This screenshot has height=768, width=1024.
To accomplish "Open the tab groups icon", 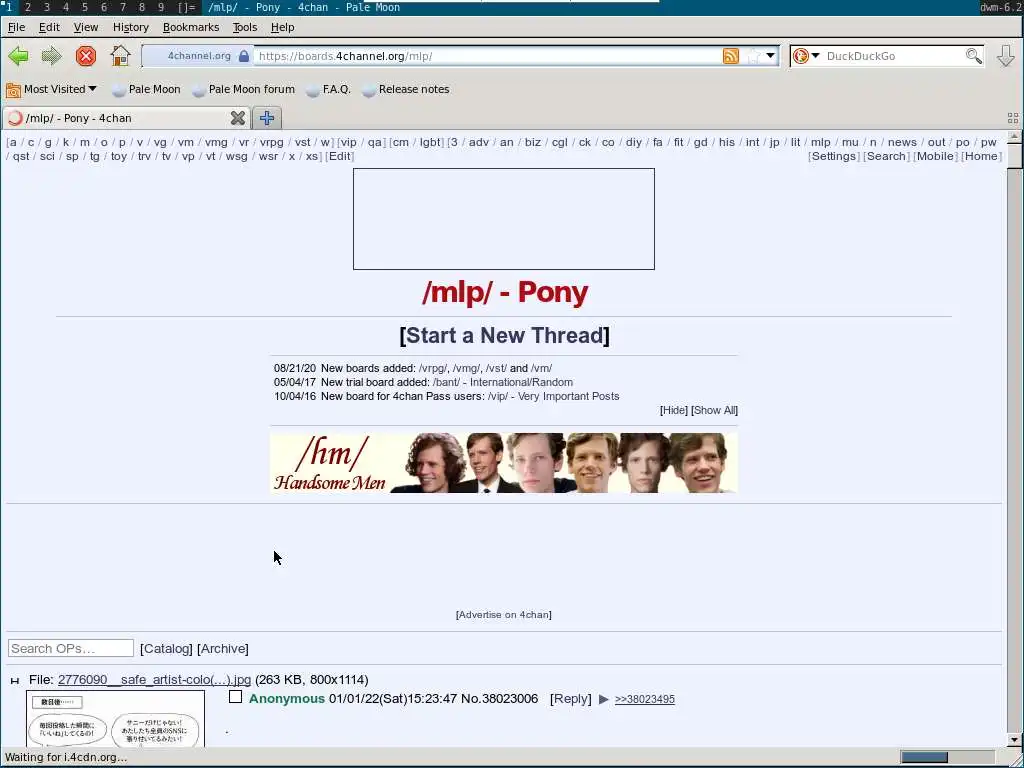I will tap(1013, 118).
